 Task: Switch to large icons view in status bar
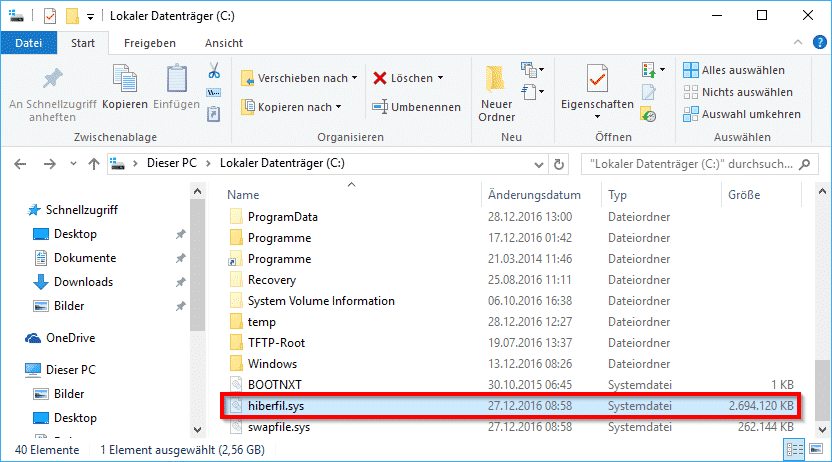[816, 450]
